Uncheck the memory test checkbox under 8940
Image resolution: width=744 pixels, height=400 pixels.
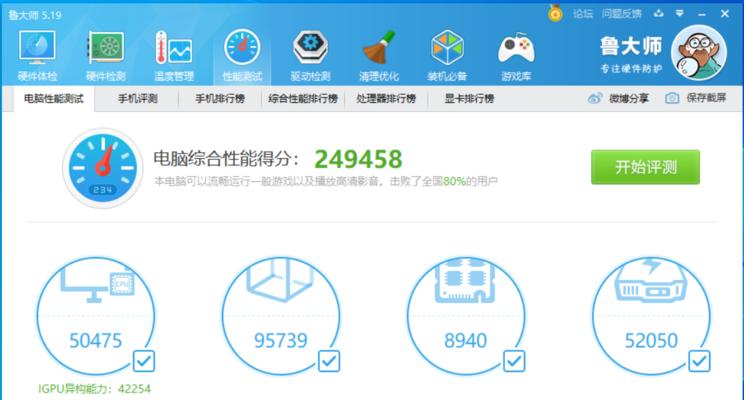tap(514, 361)
